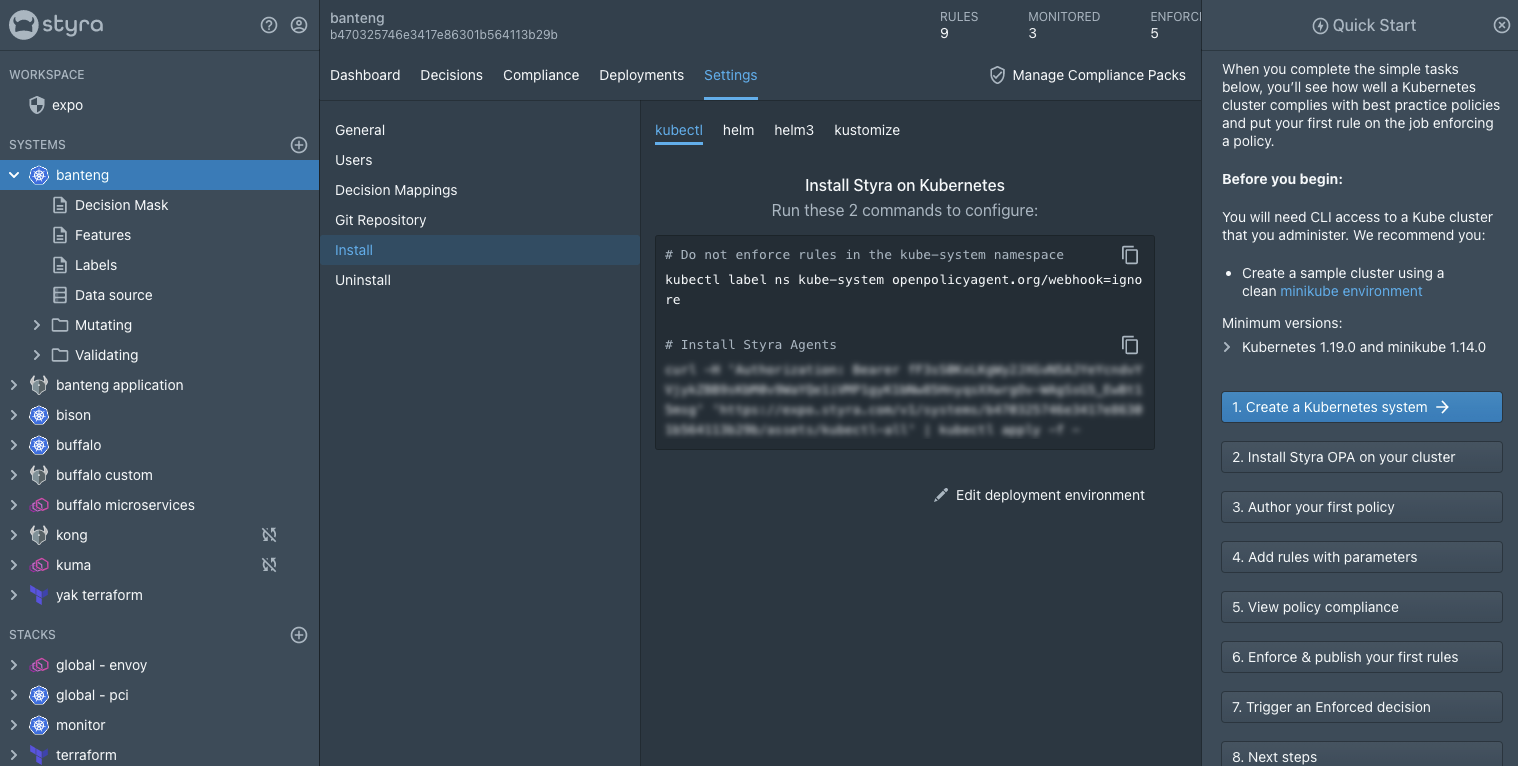Click the Decision Mask document icon
The width and height of the screenshot is (1518, 766).
click(59, 205)
